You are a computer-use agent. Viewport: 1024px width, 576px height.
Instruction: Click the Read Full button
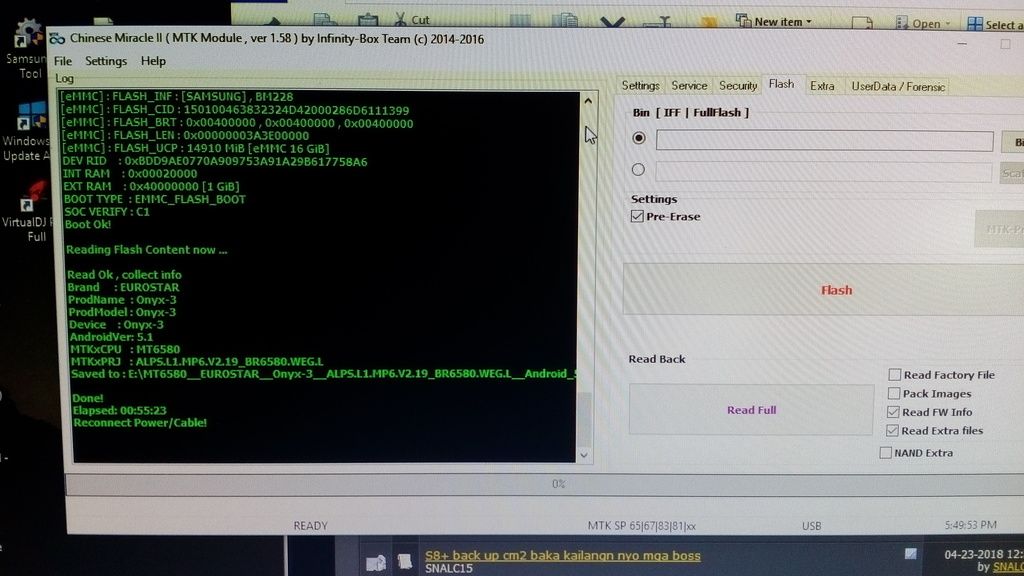(751, 410)
